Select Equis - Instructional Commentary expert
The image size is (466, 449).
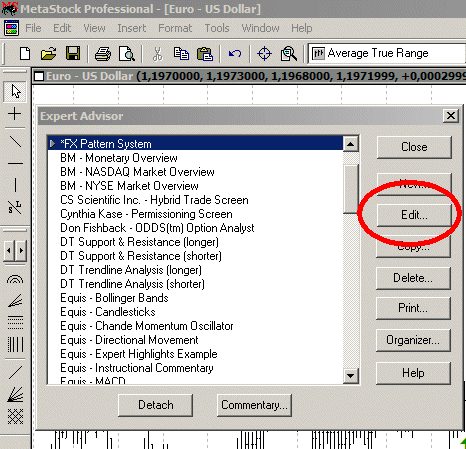coord(195,368)
